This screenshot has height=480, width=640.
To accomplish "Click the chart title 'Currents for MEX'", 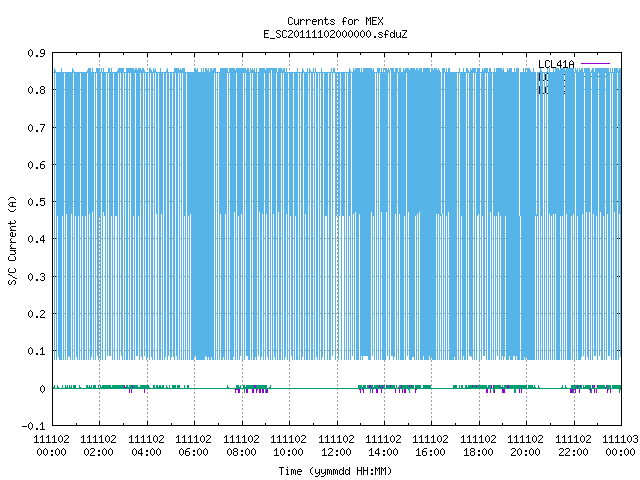I will click(335, 21).
